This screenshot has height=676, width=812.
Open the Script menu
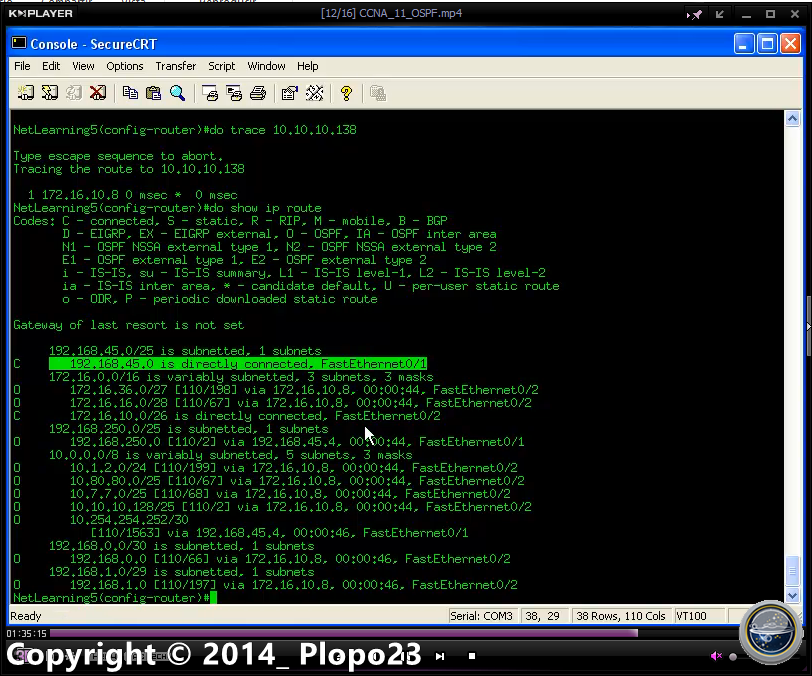click(222, 66)
